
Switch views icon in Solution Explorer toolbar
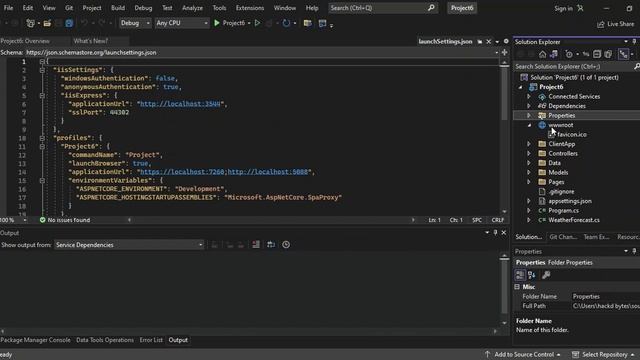[554, 54]
